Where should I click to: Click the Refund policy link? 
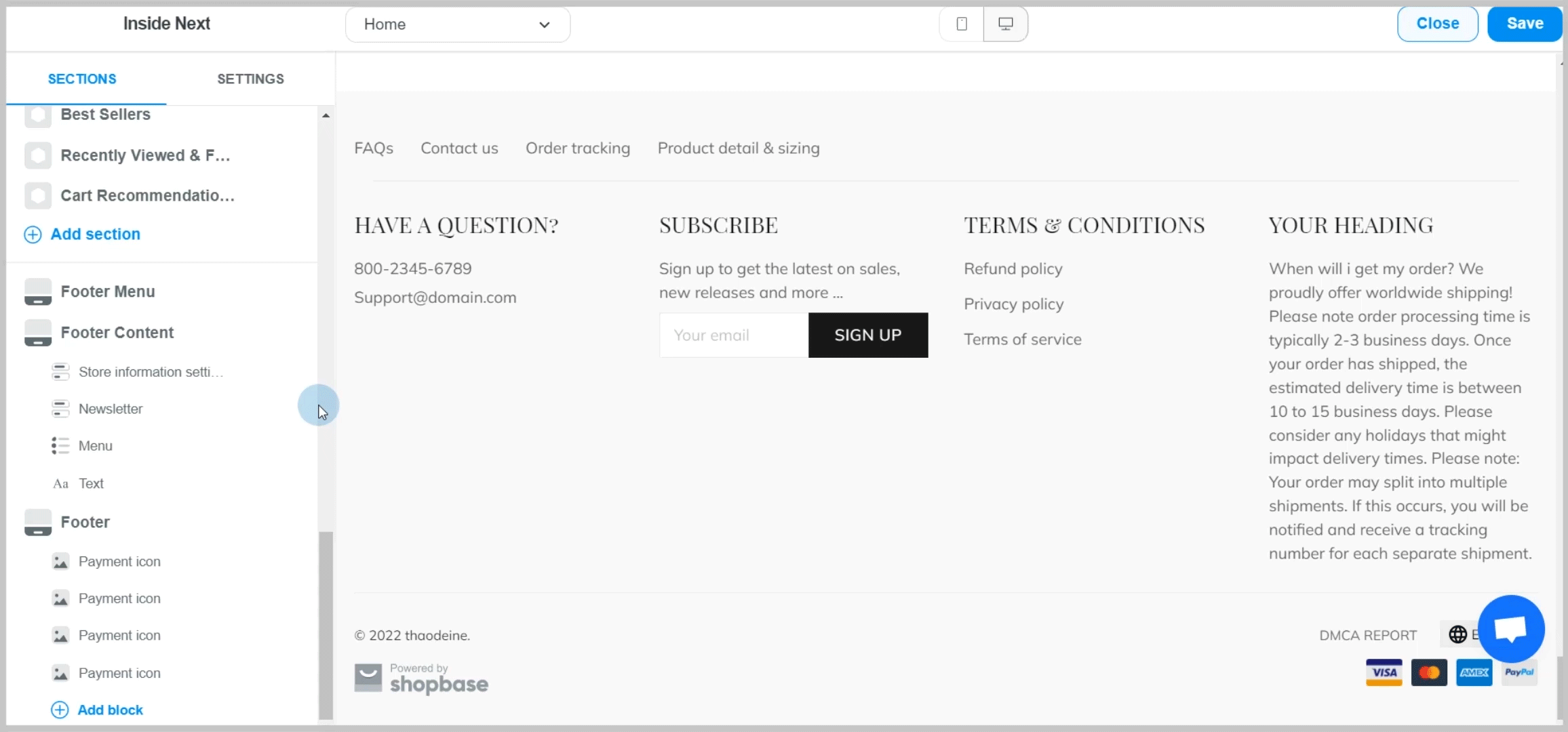point(1013,268)
